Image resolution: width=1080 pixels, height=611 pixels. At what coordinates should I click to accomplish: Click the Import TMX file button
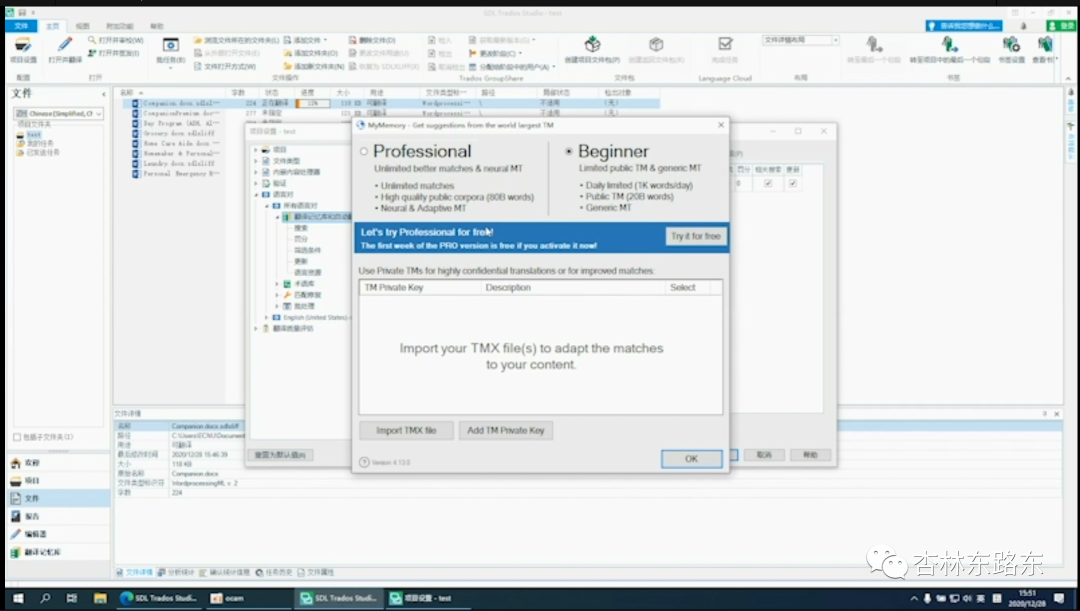click(406, 431)
